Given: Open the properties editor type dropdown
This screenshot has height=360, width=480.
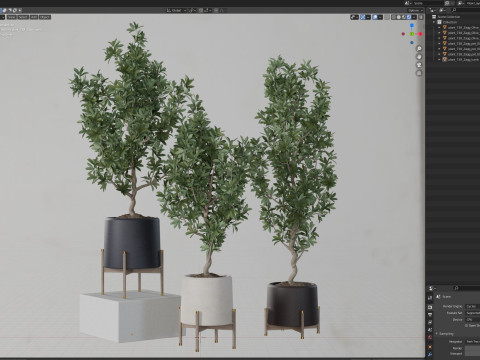Looking at the screenshot, I should click(432, 288).
